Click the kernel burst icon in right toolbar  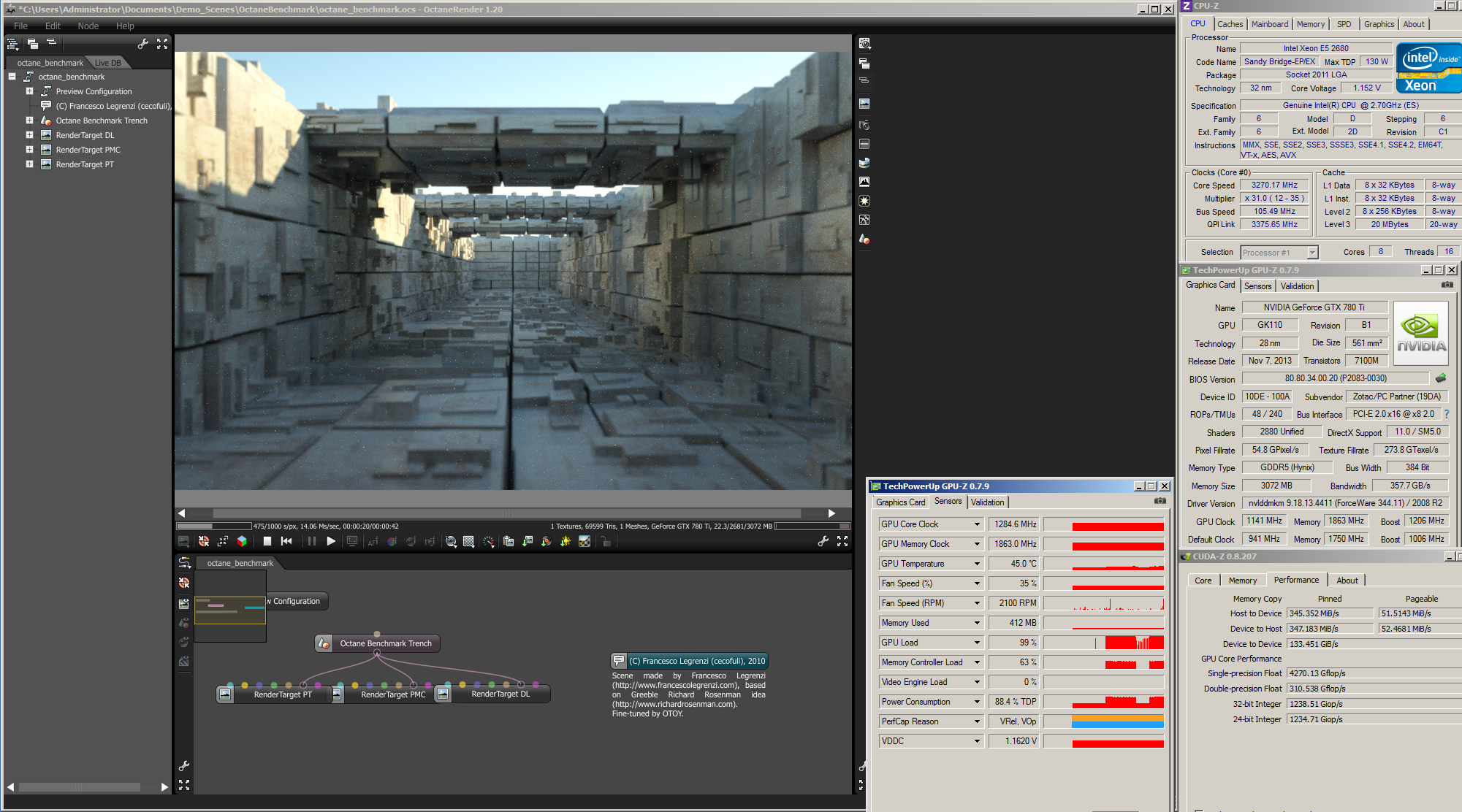pos(864,201)
